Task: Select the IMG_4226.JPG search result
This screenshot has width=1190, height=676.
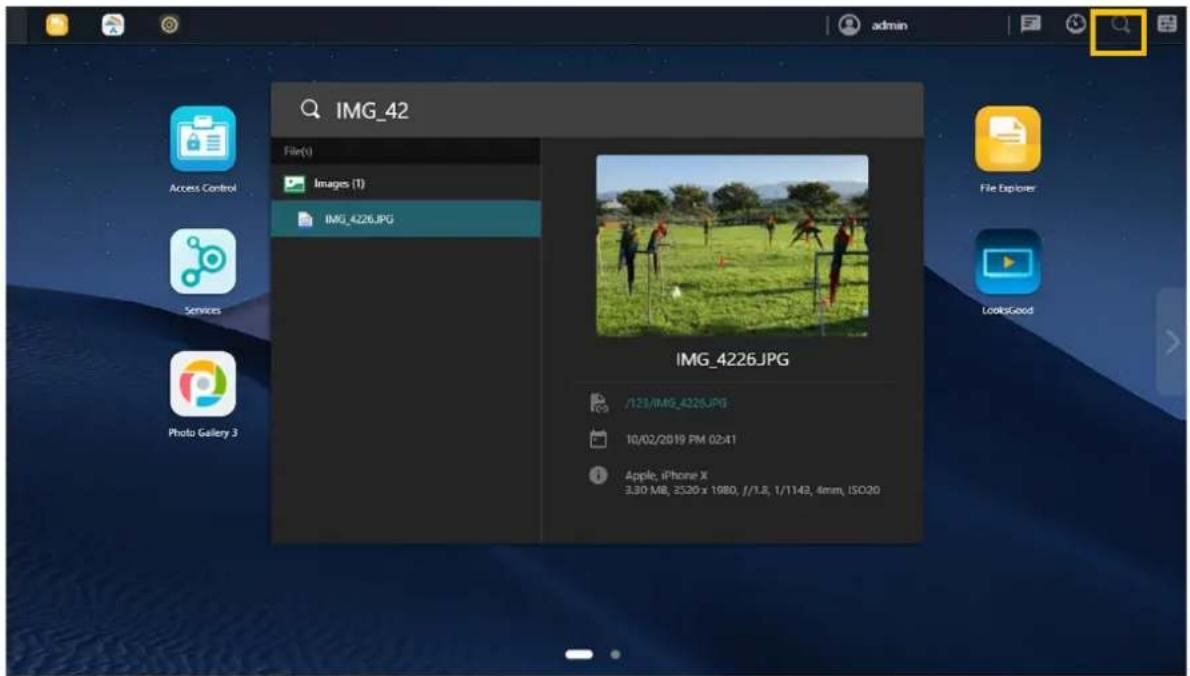Action: pyautogui.click(x=358, y=220)
